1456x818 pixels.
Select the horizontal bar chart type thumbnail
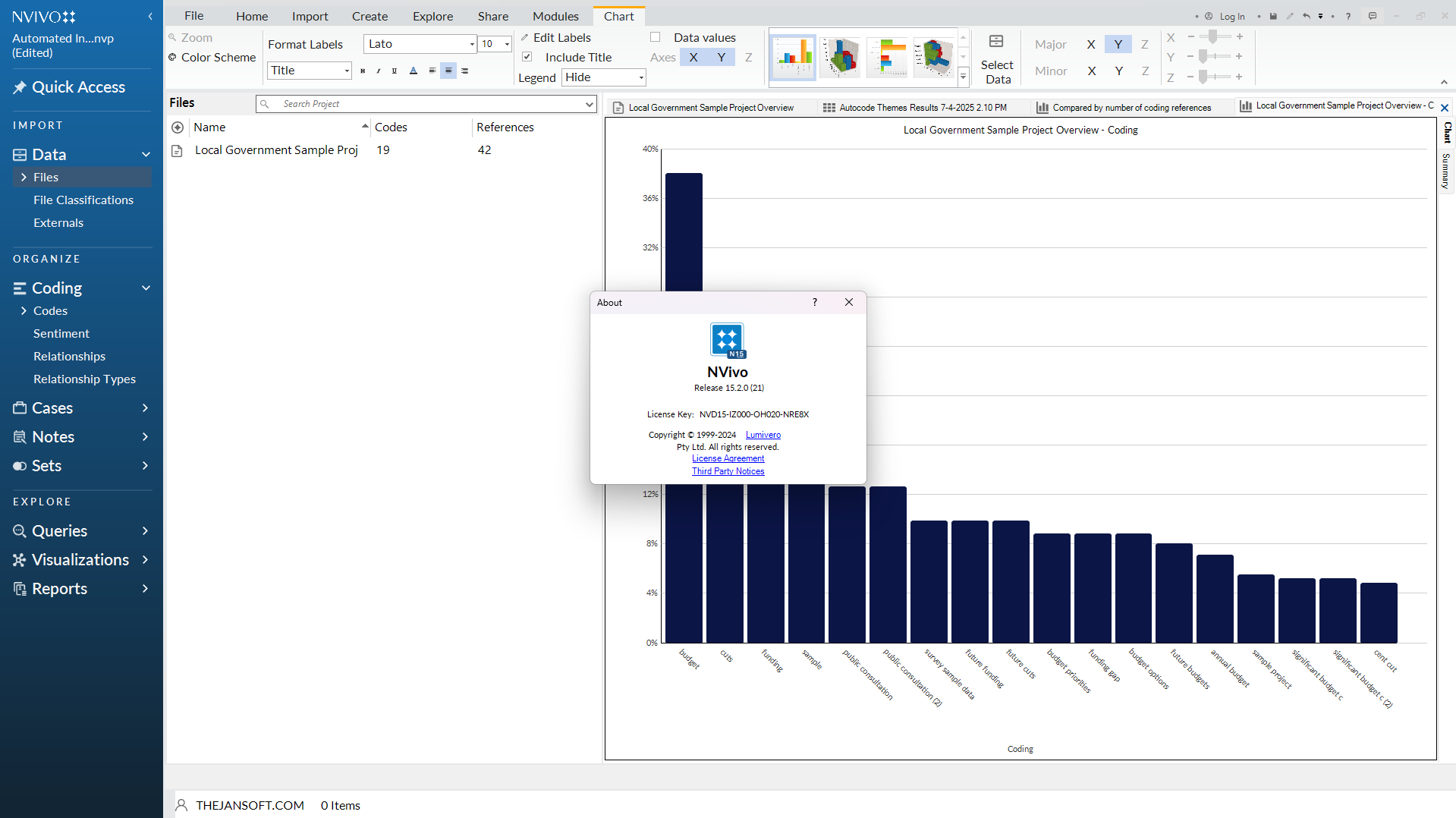click(887, 57)
